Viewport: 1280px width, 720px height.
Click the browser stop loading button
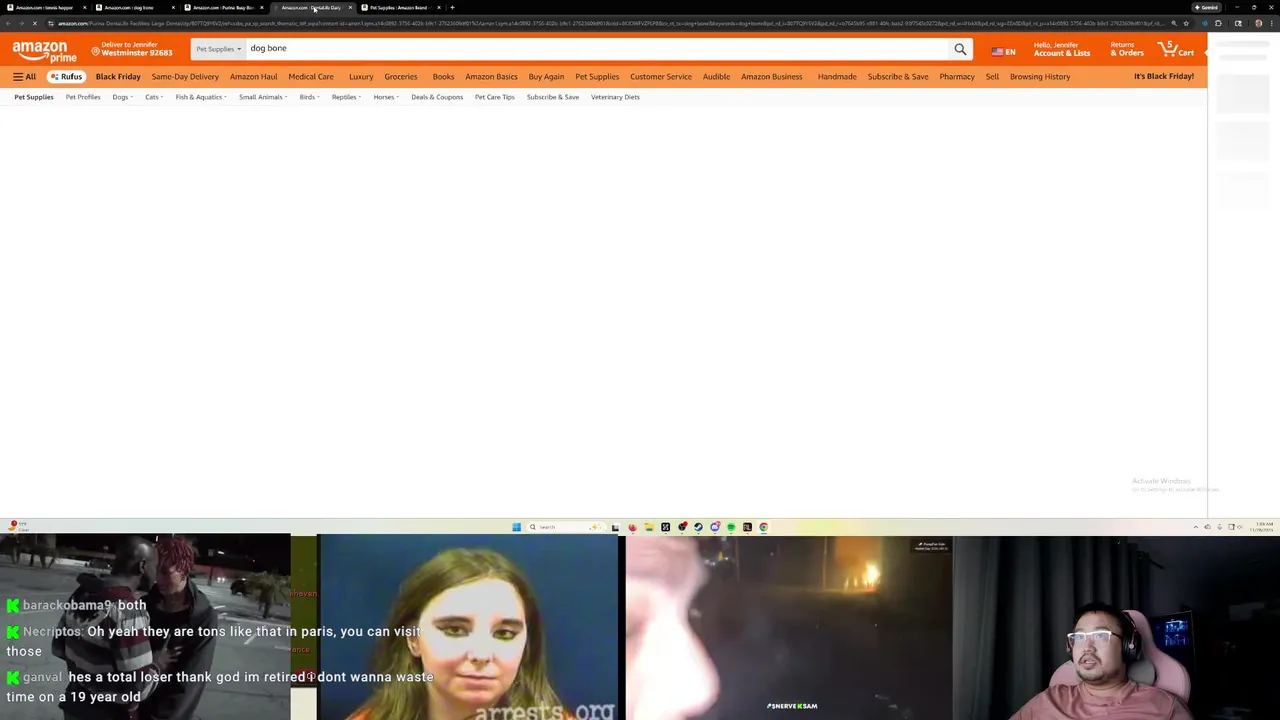point(34,23)
